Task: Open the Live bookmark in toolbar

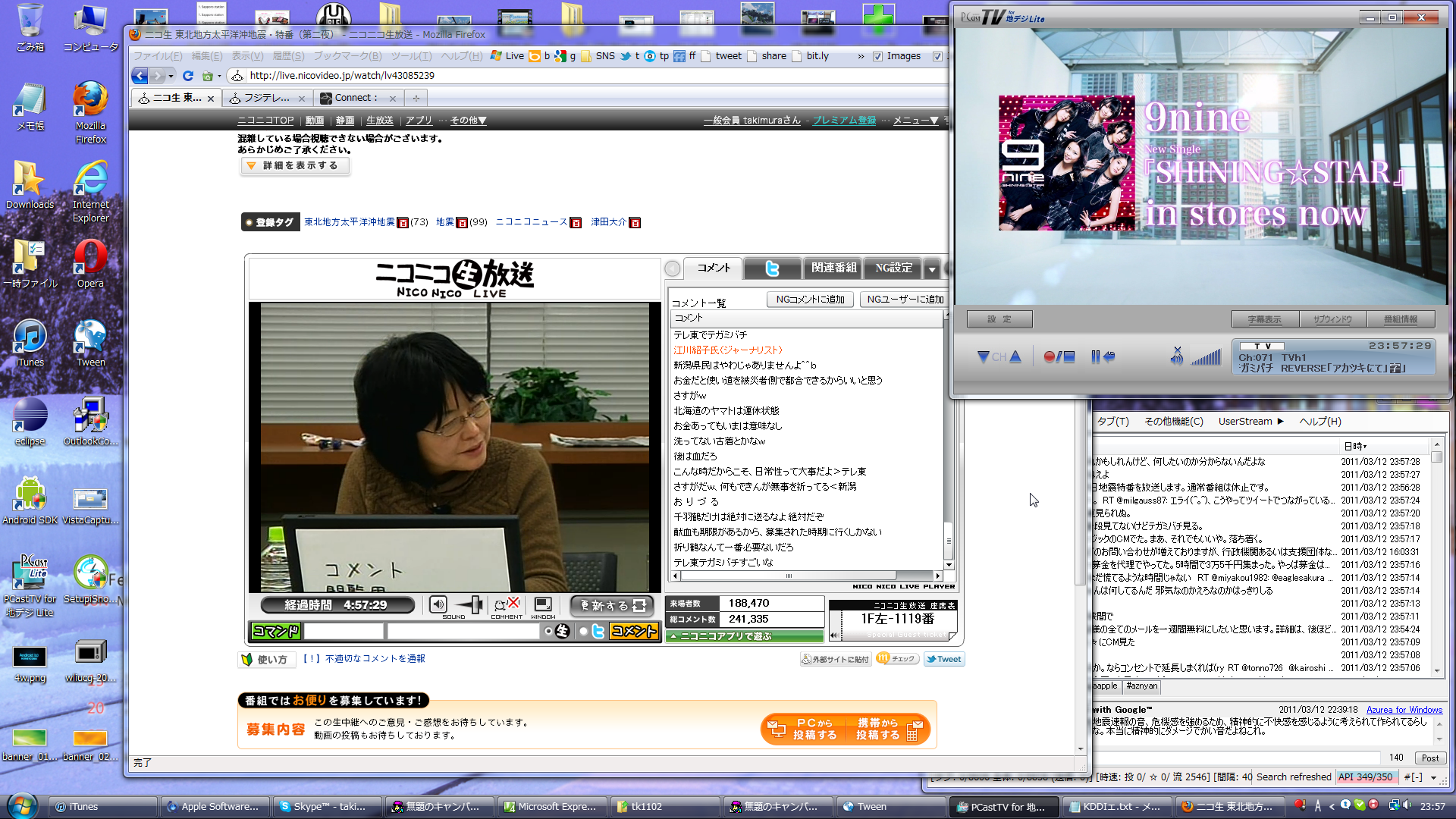Action: click(x=507, y=56)
